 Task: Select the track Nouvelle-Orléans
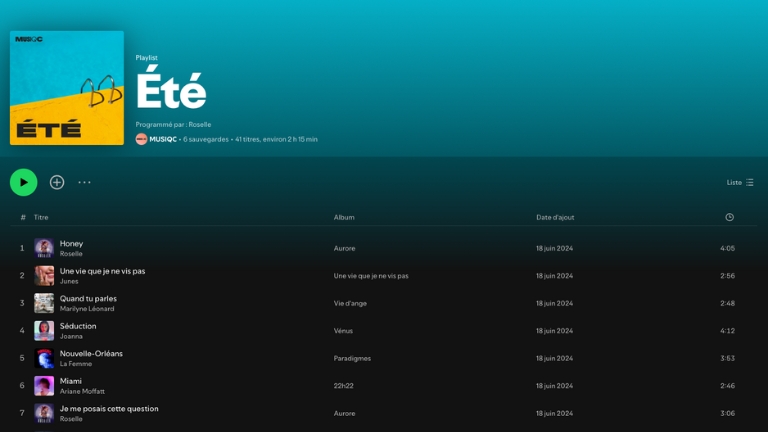click(91, 353)
